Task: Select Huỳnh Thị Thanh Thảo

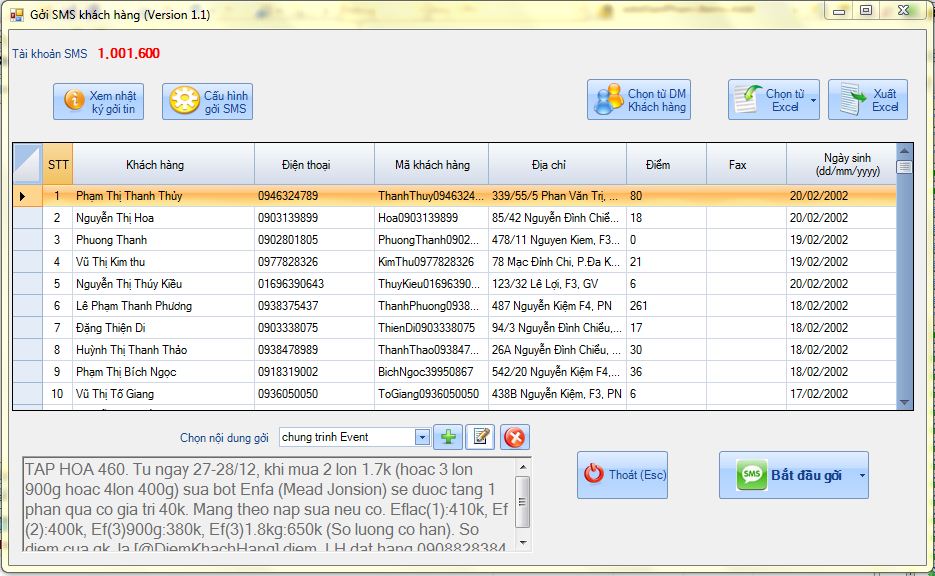Action: [131, 350]
